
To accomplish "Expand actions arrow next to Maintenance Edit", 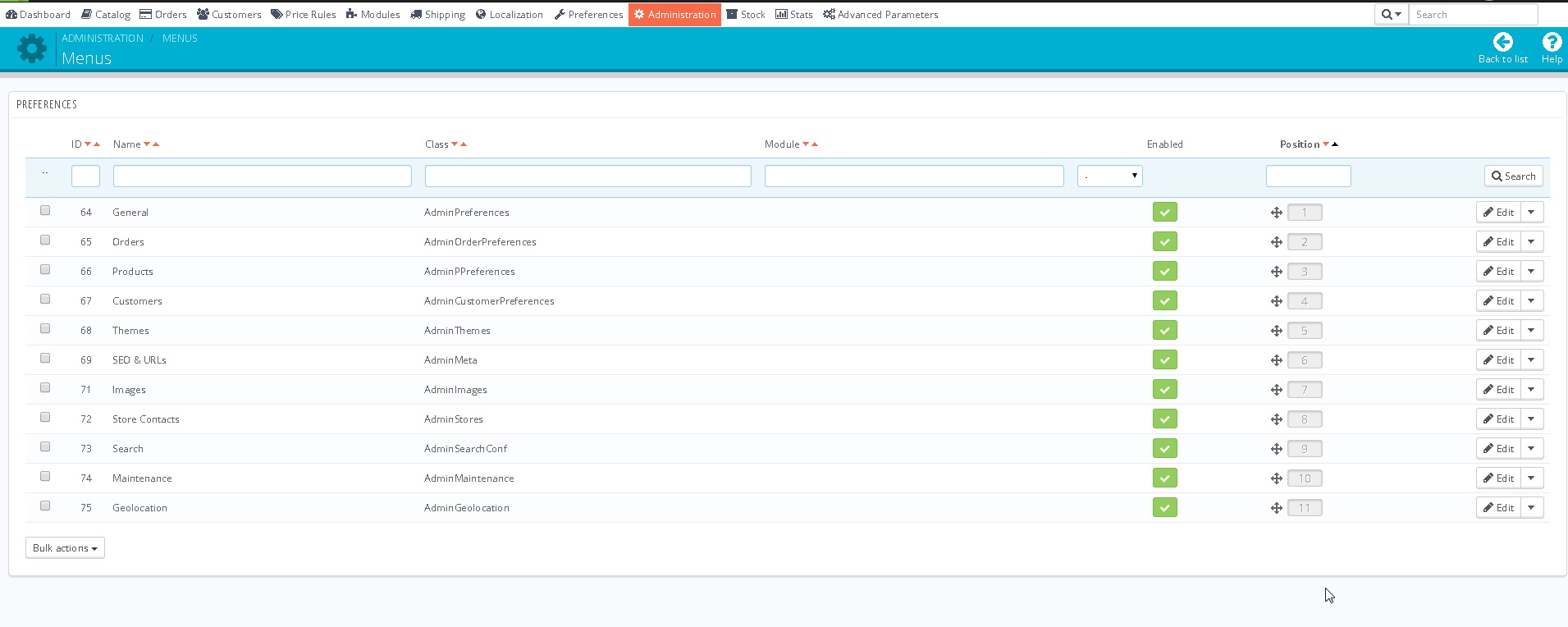I will coord(1531,478).
